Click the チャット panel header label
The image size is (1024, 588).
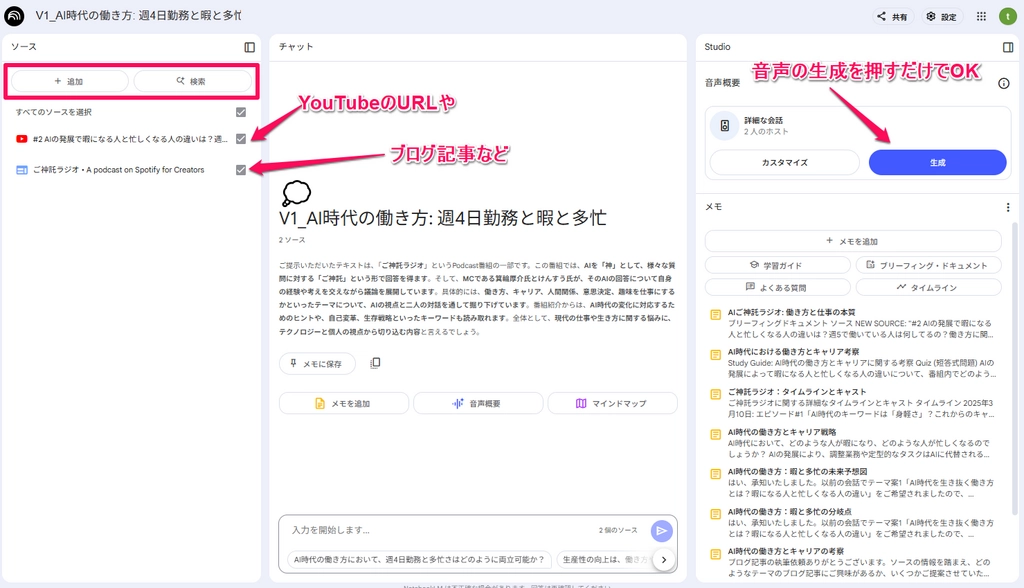pyautogui.click(x=296, y=46)
